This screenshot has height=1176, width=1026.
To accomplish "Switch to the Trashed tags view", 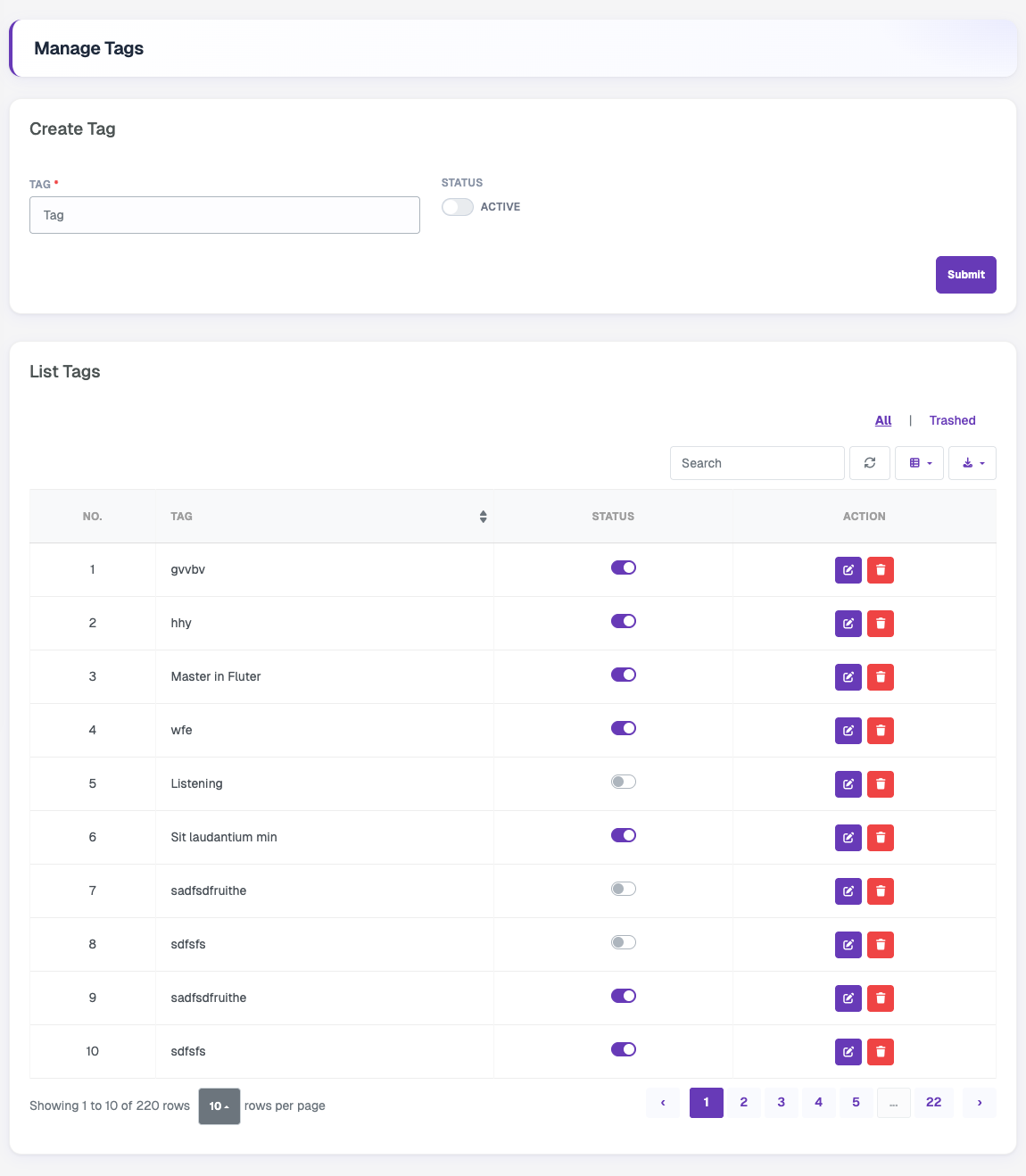I will click(952, 420).
